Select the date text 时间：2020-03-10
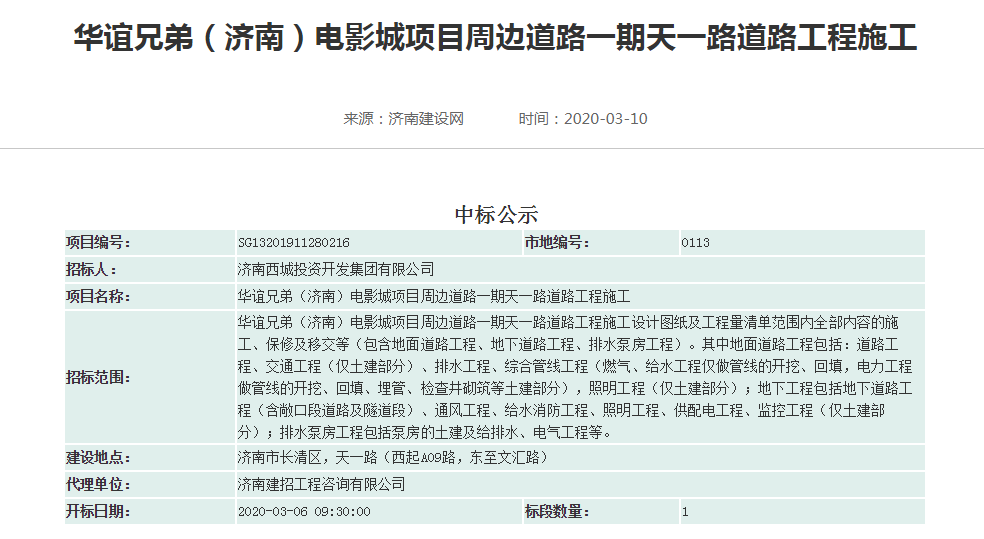 (x=583, y=119)
